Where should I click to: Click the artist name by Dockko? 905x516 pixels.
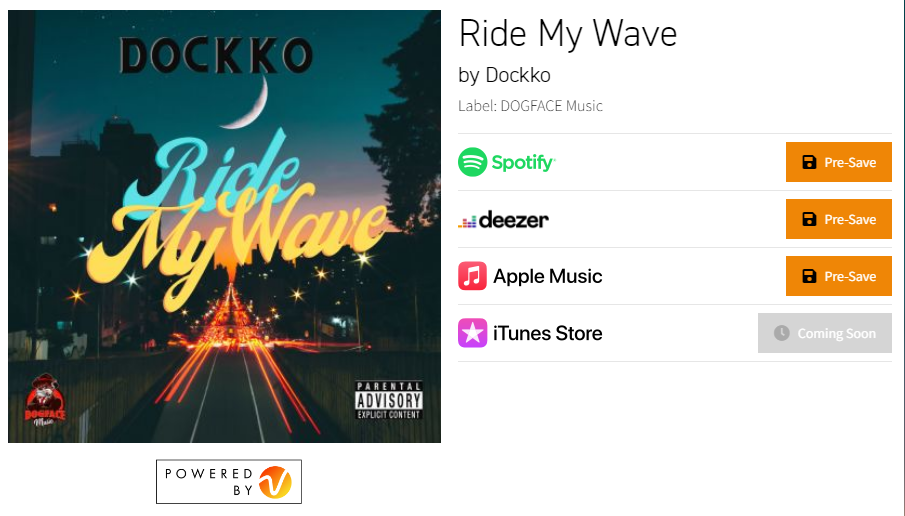pyautogui.click(x=504, y=76)
